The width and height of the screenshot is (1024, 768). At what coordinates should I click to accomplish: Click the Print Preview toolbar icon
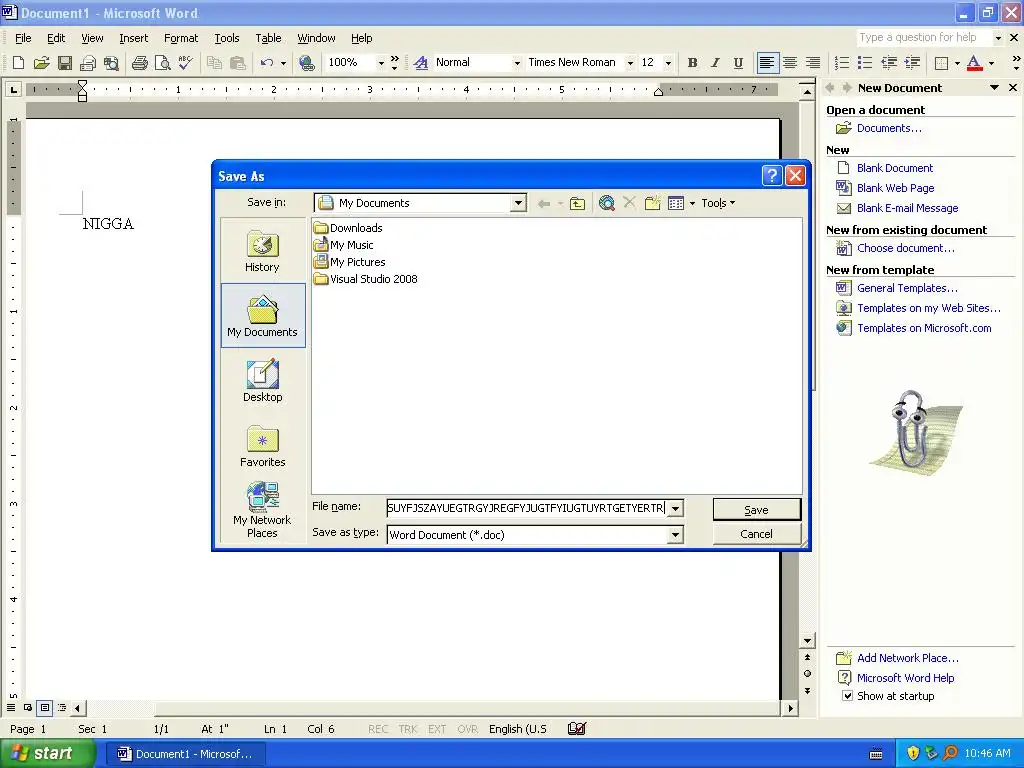(x=162, y=63)
